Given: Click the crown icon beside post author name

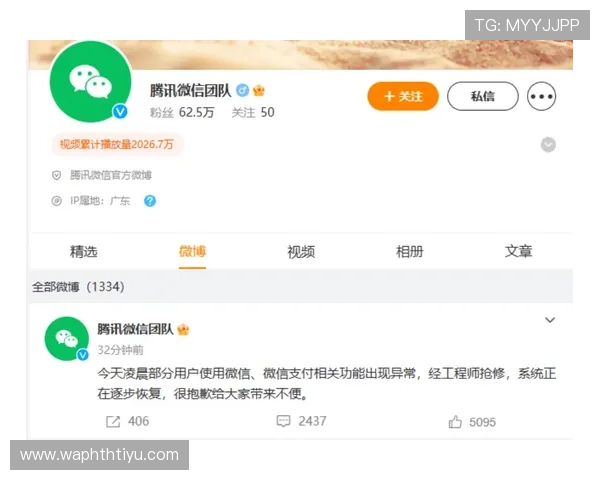Looking at the screenshot, I should click(184, 329).
